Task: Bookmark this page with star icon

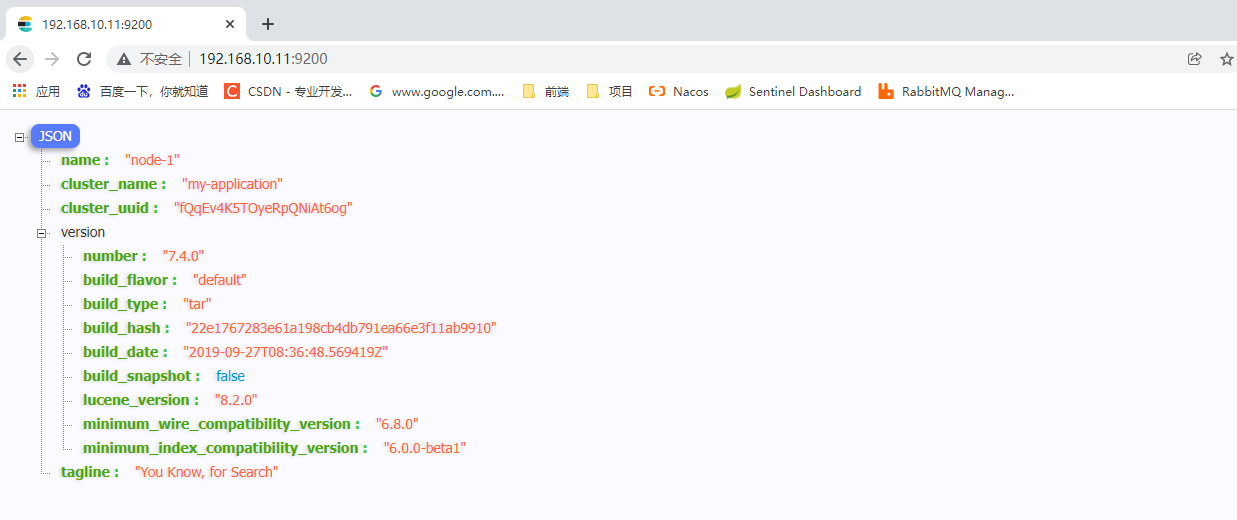Action: [1227, 59]
